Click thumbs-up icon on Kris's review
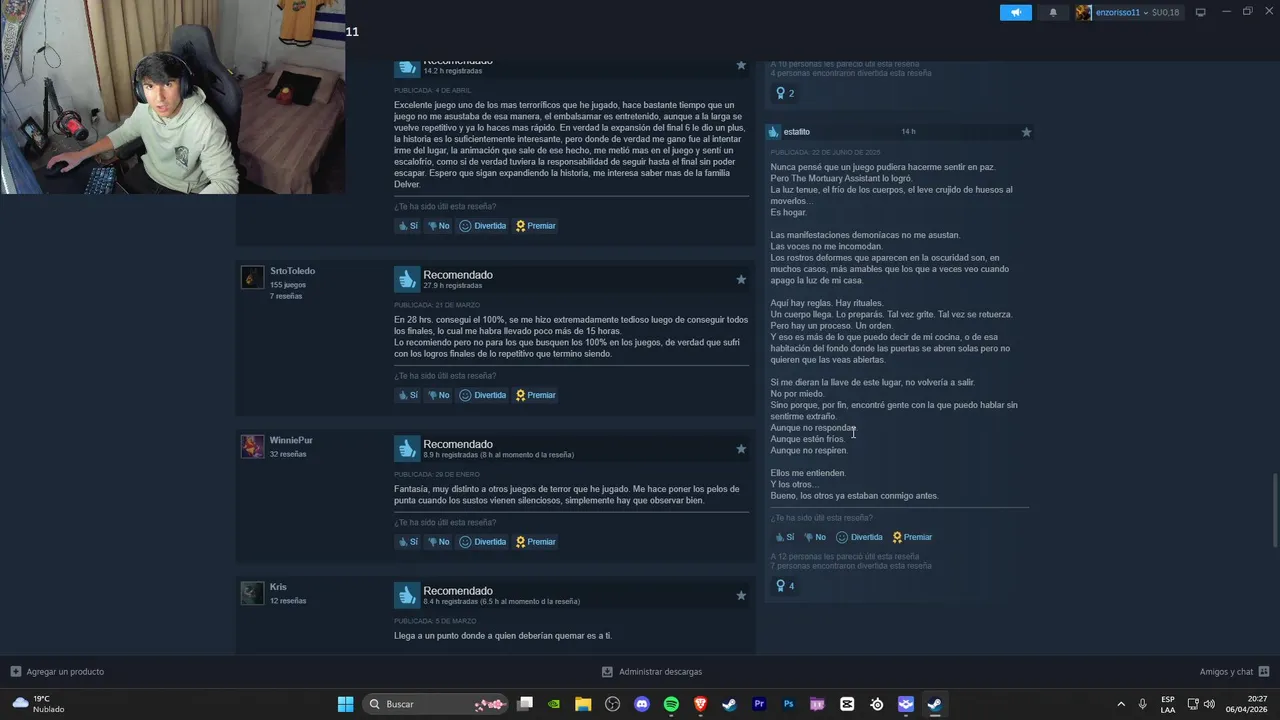Image resolution: width=1280 pixels, height=720 pixels. coord(406,595)
